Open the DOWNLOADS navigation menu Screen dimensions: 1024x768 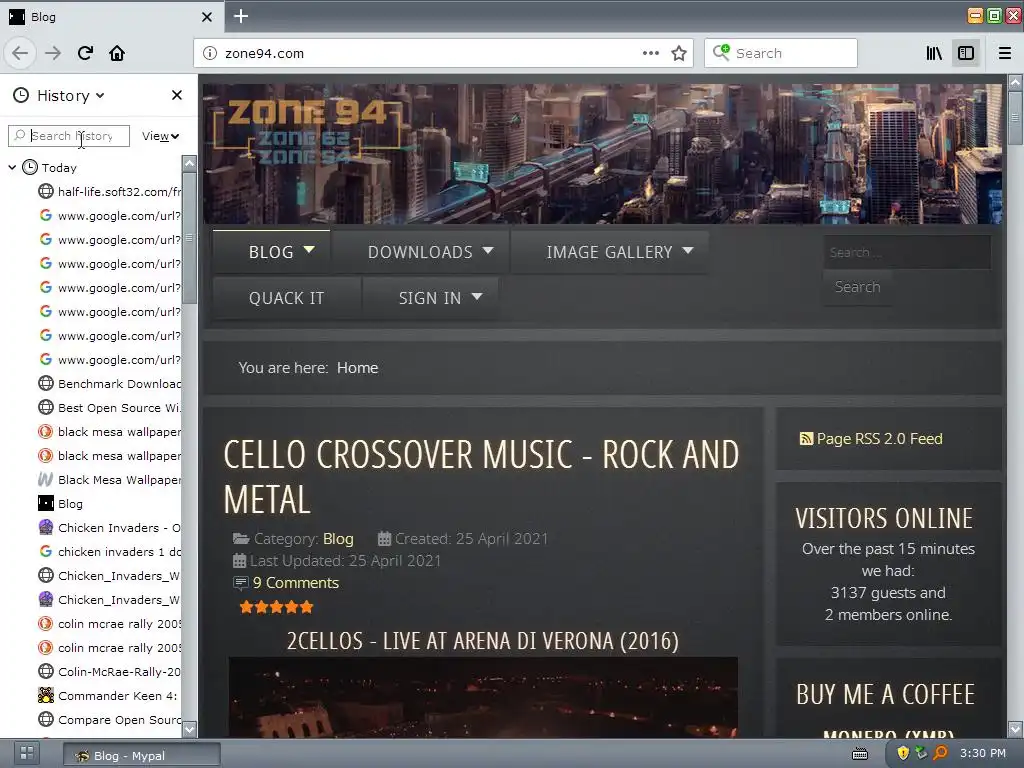(420, 252)
